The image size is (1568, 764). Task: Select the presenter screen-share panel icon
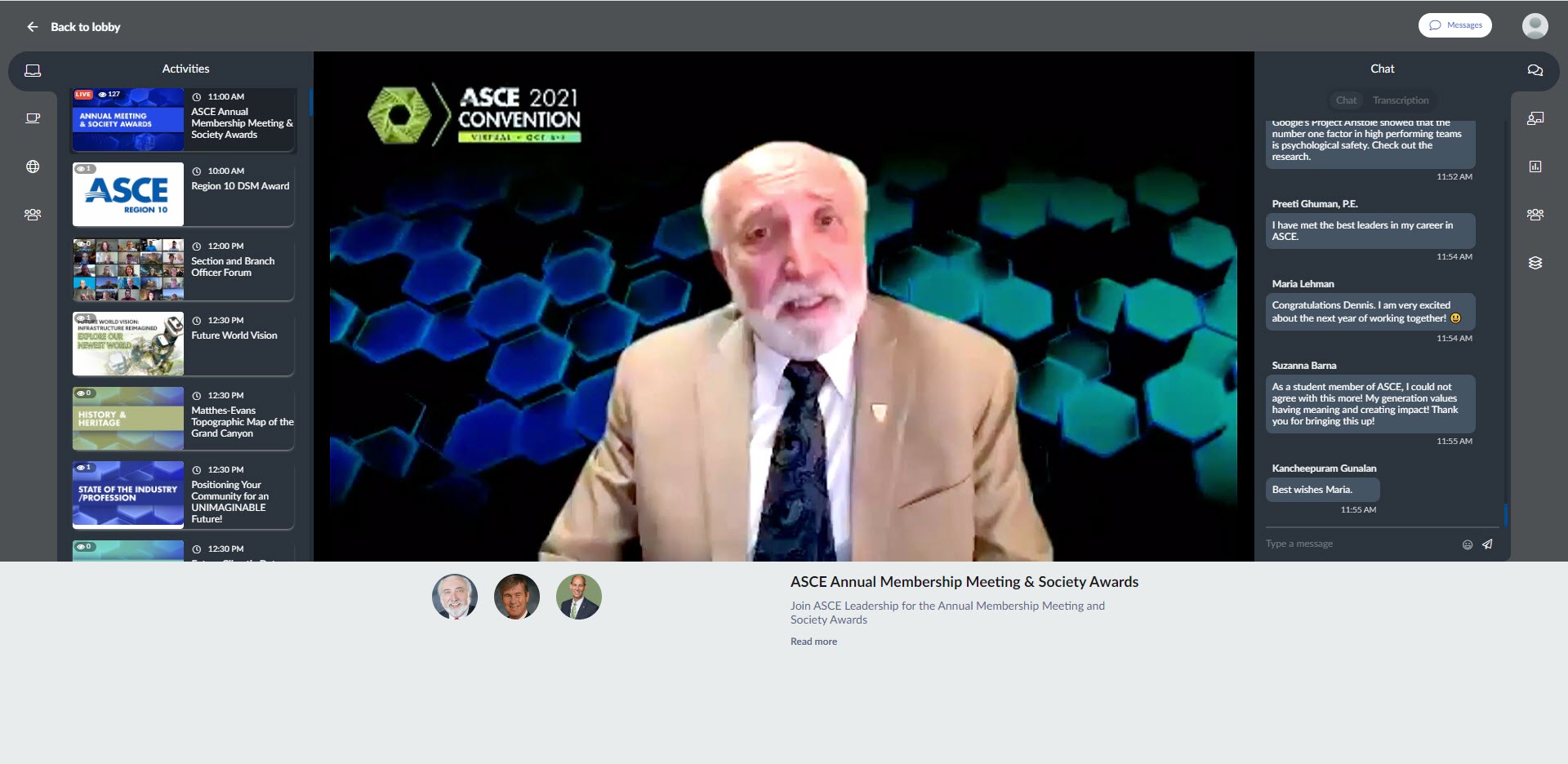pyautogui.click(x=1536, y=118)
